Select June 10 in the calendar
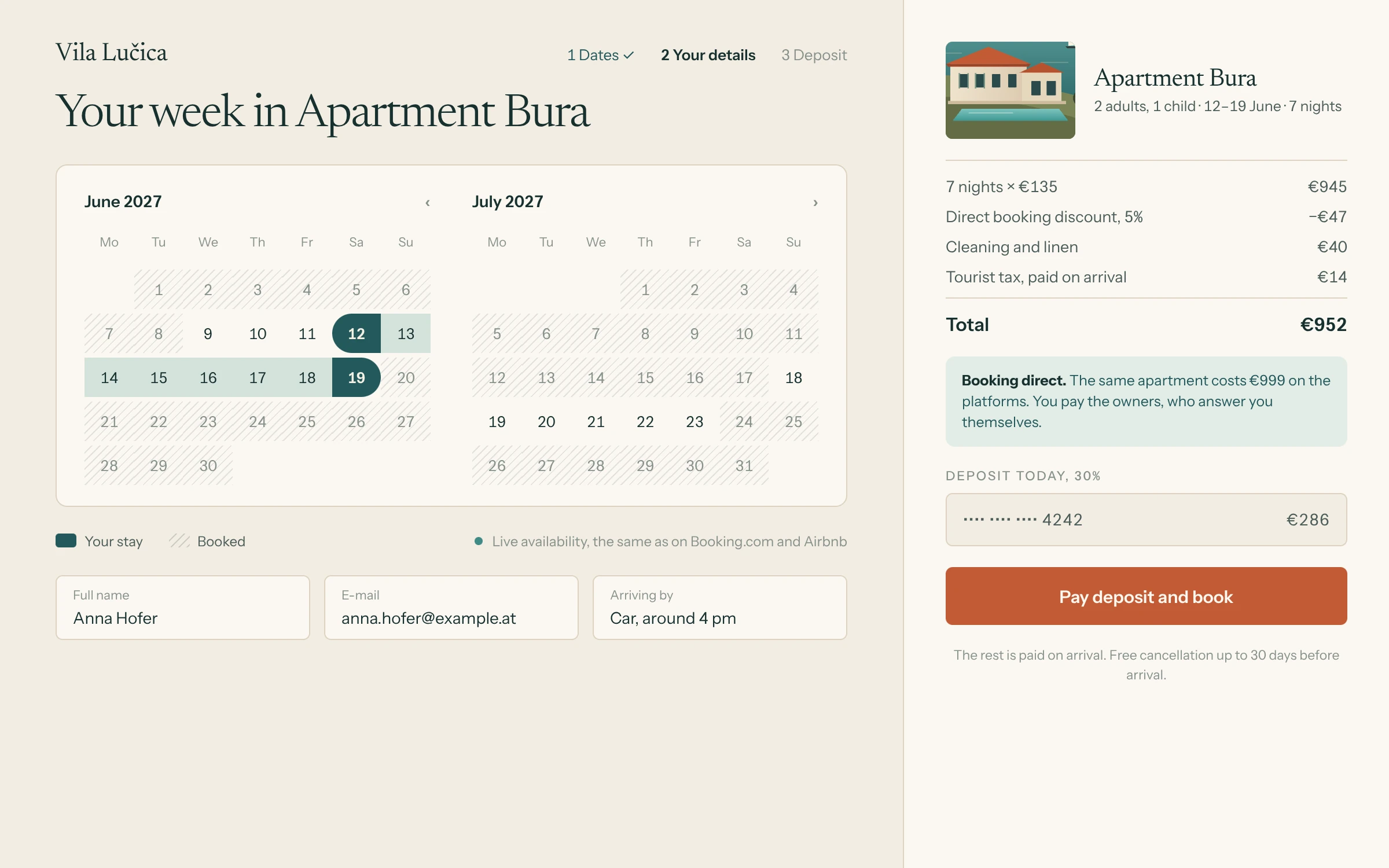The image size is (1389, 868). coord(258,333)
